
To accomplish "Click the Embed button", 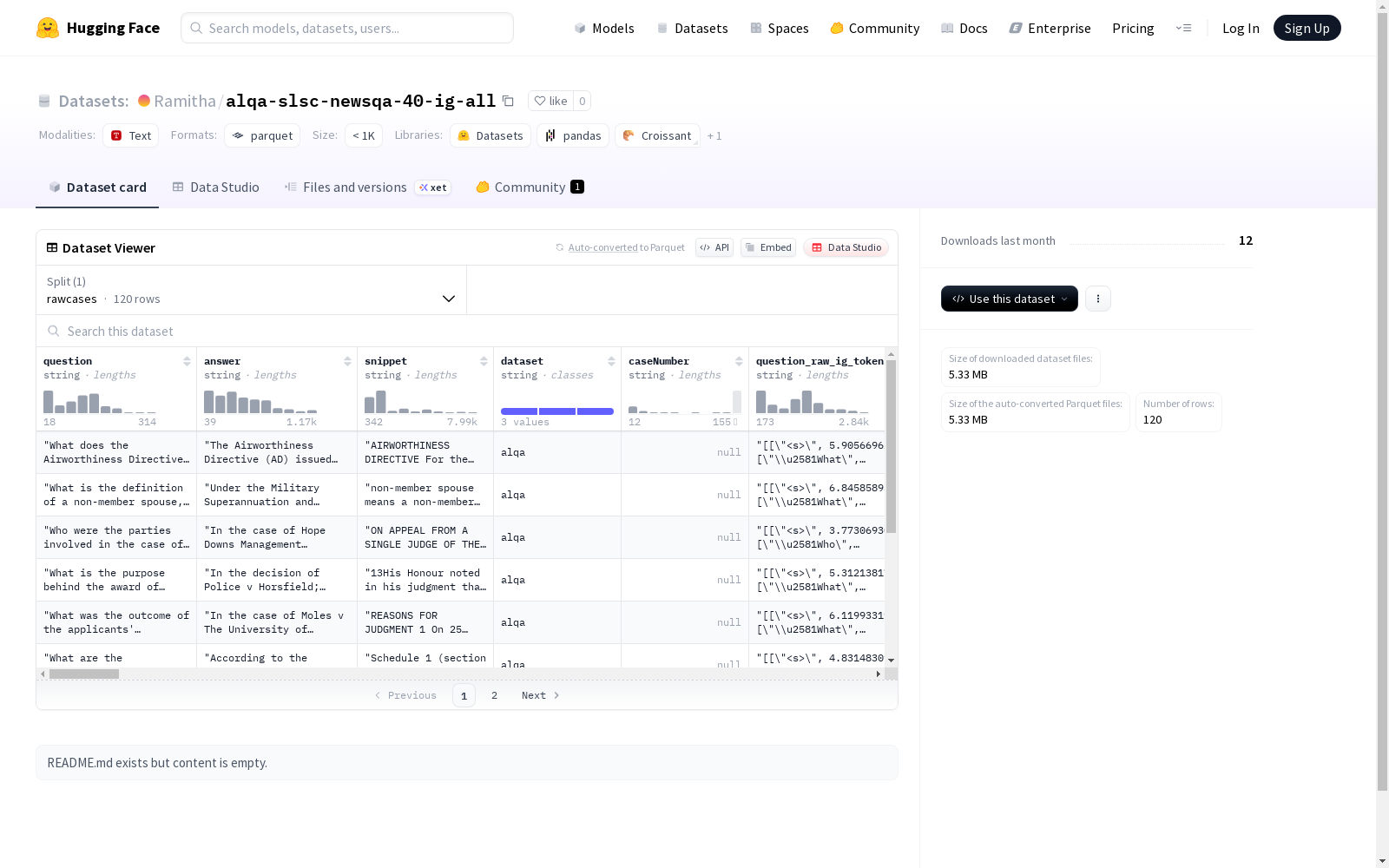I will coord(768,247).
